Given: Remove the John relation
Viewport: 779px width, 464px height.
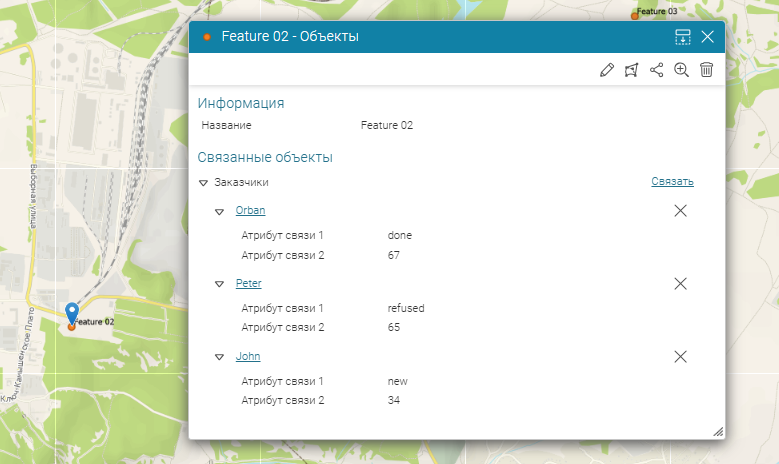Looking at the screenshot, I should click(x=680, y=357).
